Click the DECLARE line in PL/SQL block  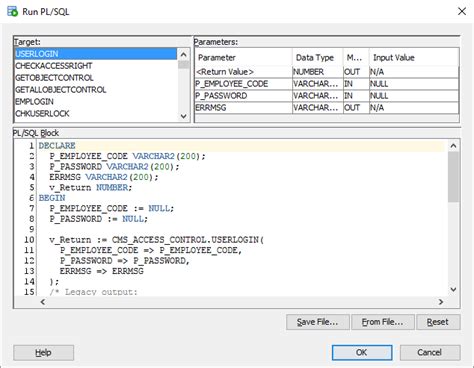coord(241,146)
